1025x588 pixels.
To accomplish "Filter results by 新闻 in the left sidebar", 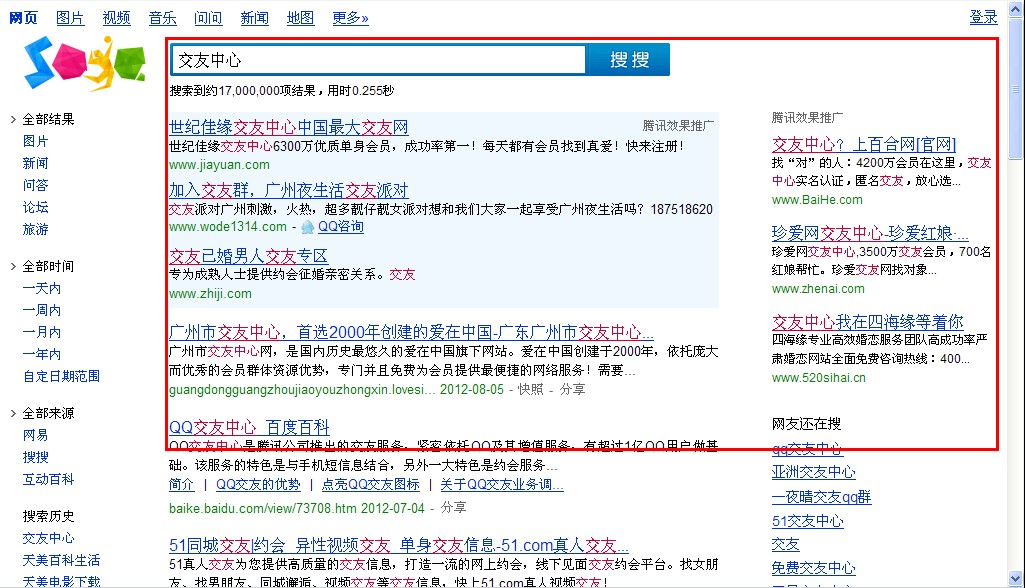I will pyautogui.click(x=35, y=164).
